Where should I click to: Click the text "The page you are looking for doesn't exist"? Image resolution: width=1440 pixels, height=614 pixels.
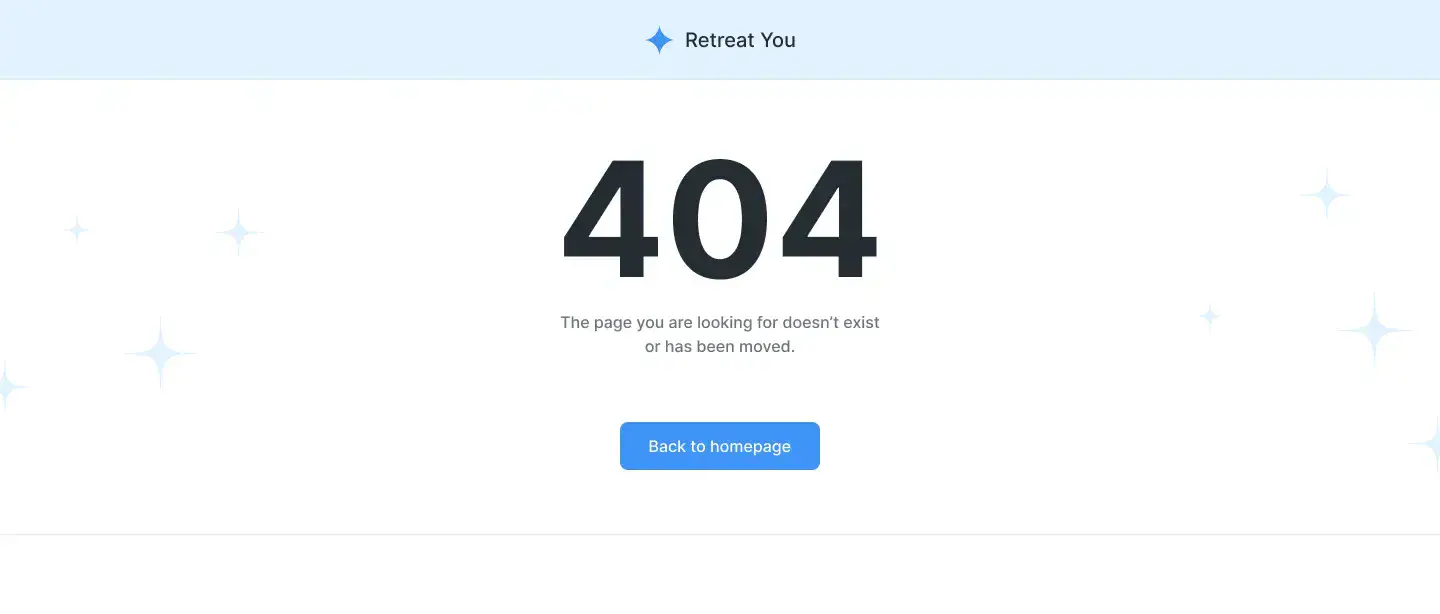point(720,322)
